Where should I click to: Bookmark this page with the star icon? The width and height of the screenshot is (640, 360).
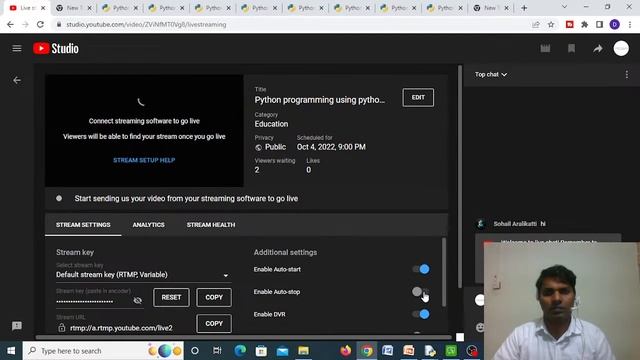click(551, 24)
